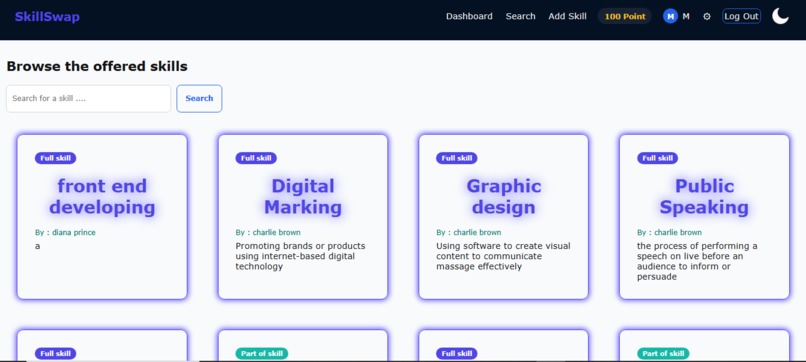806x362 pixels.
Task: Click the Search button beside the field
Action: 199,98
